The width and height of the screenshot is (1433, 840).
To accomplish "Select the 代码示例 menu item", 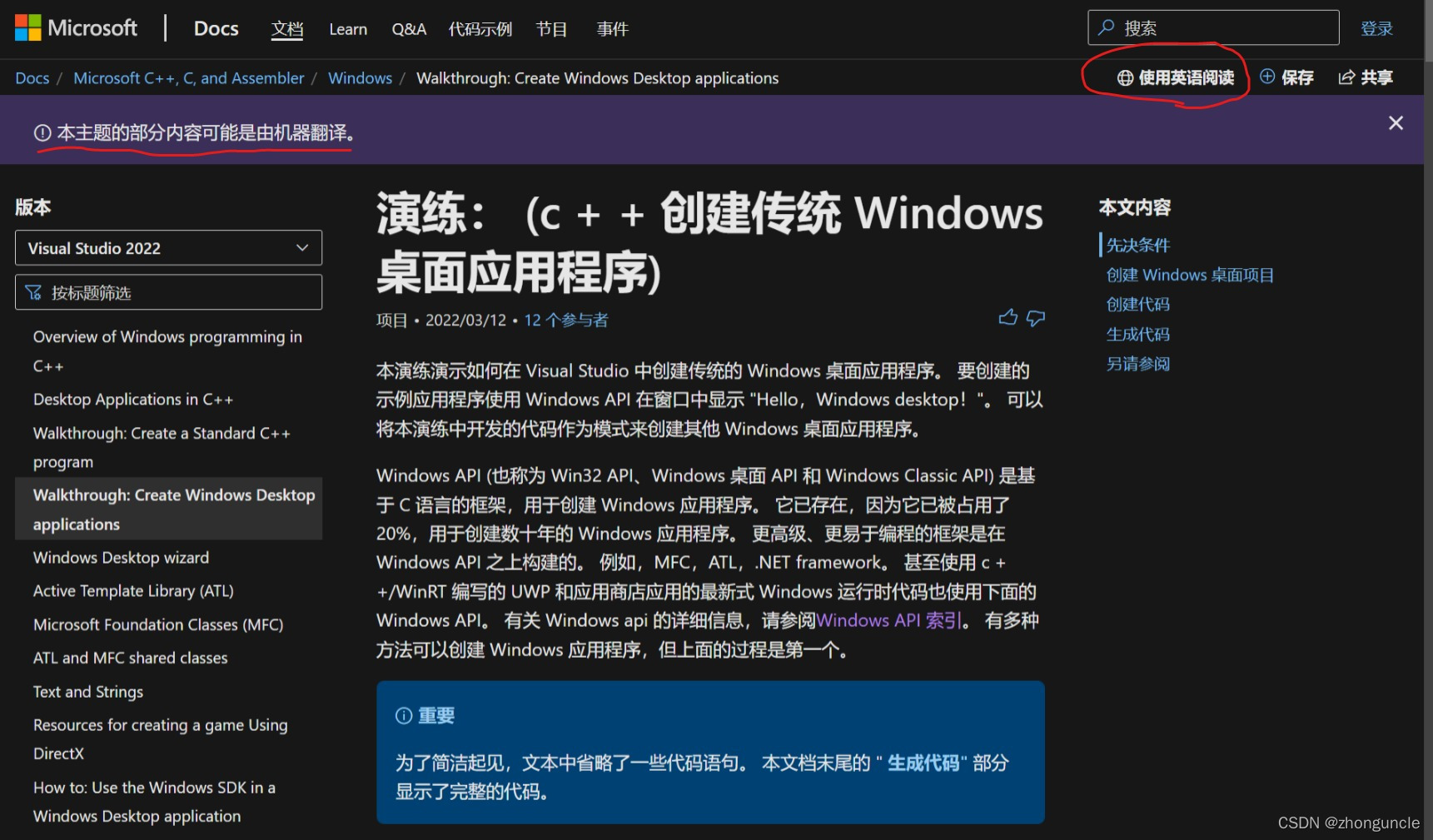I will pos(480,29).
